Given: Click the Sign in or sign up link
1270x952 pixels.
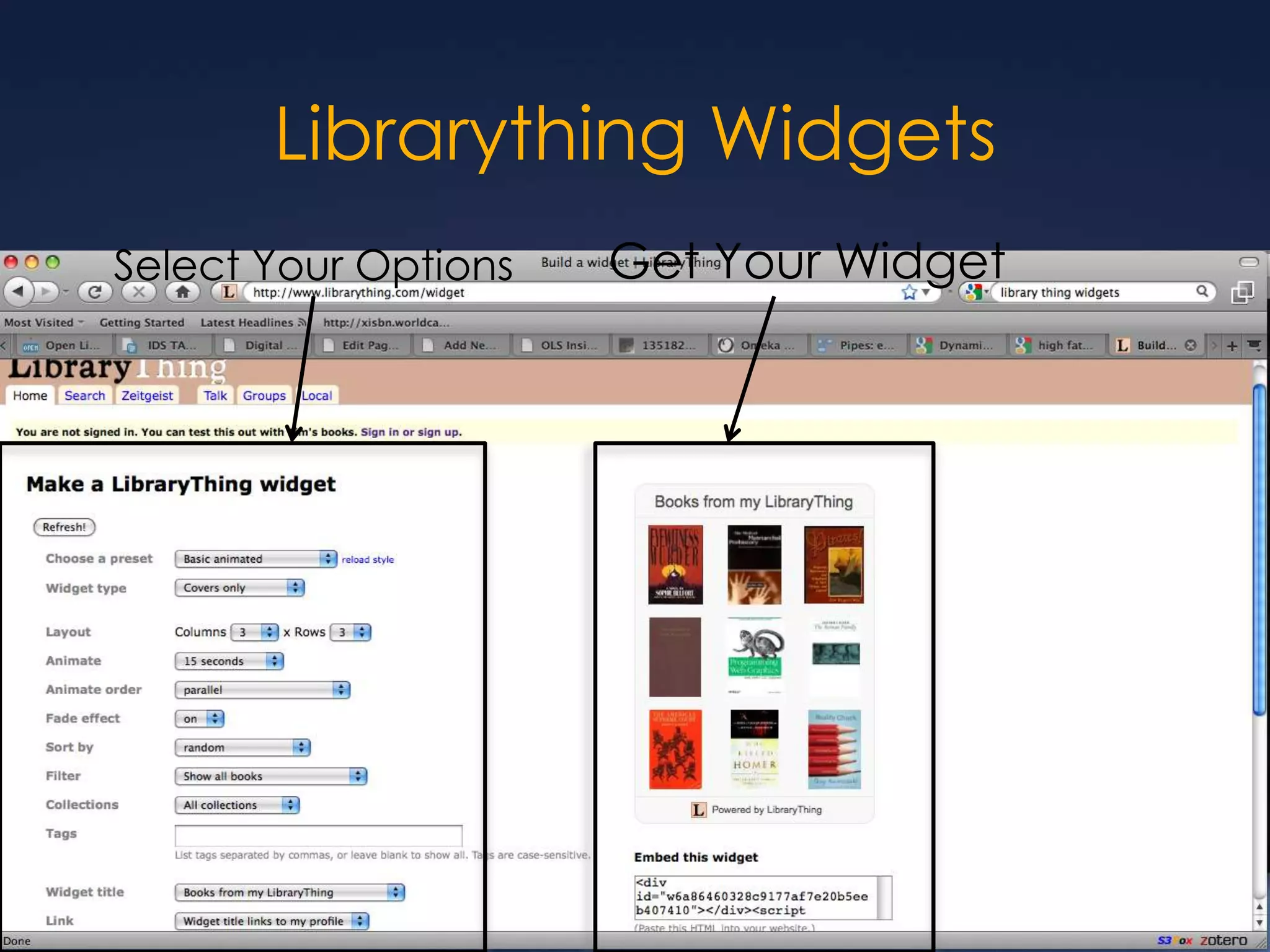Looking at the screenshot, I should click(411, 432).
